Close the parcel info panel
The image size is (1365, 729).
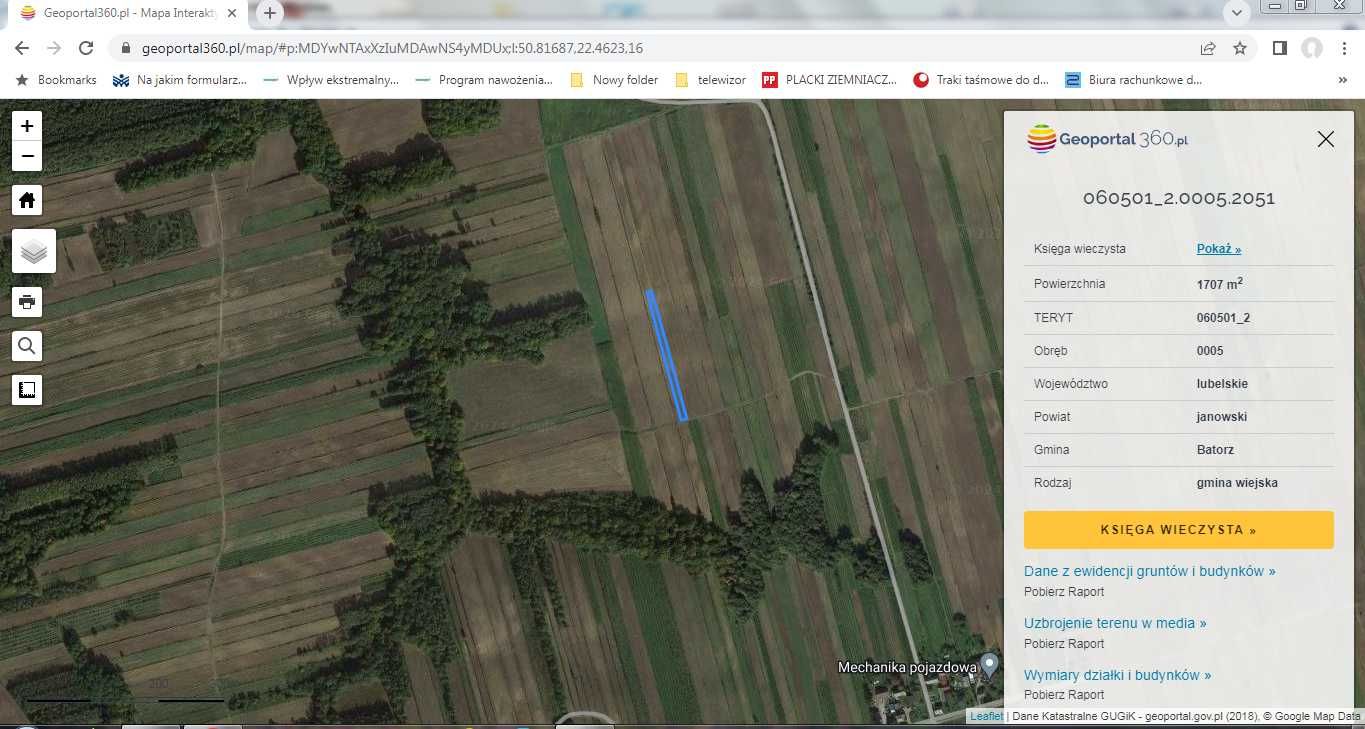pos(1326,139)
